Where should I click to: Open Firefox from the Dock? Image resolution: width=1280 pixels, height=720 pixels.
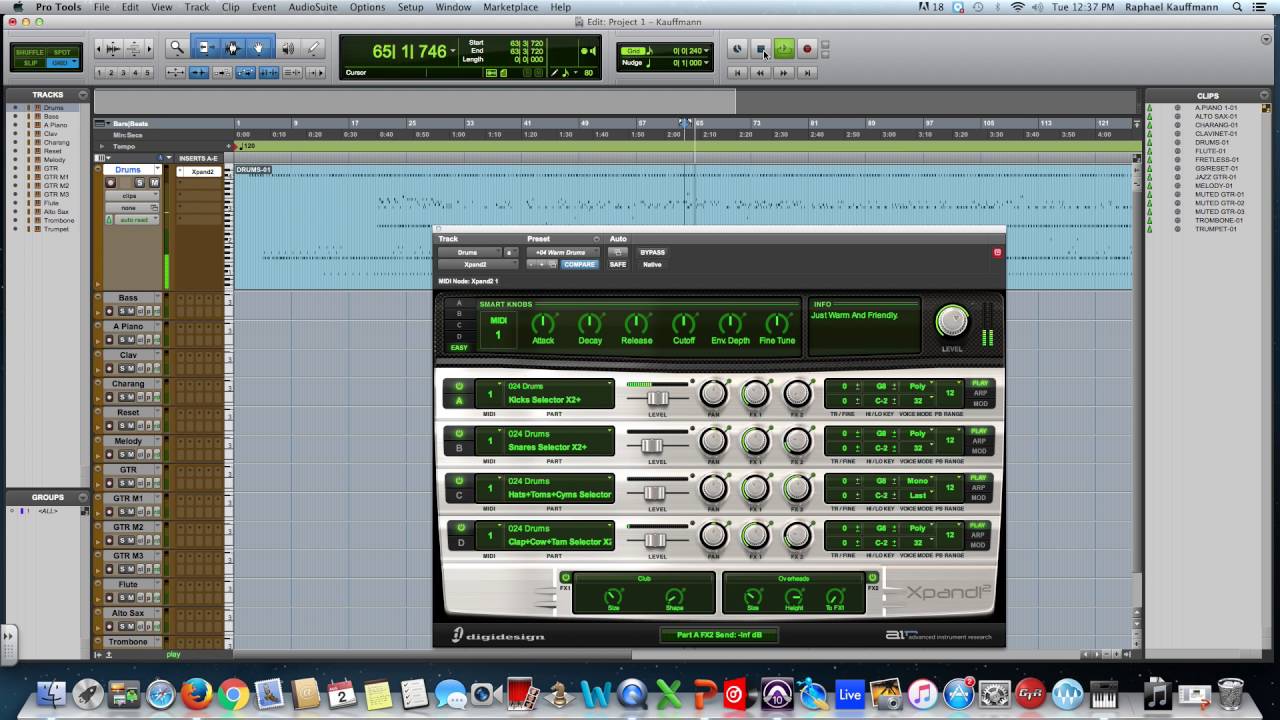[x=197, y=693]
